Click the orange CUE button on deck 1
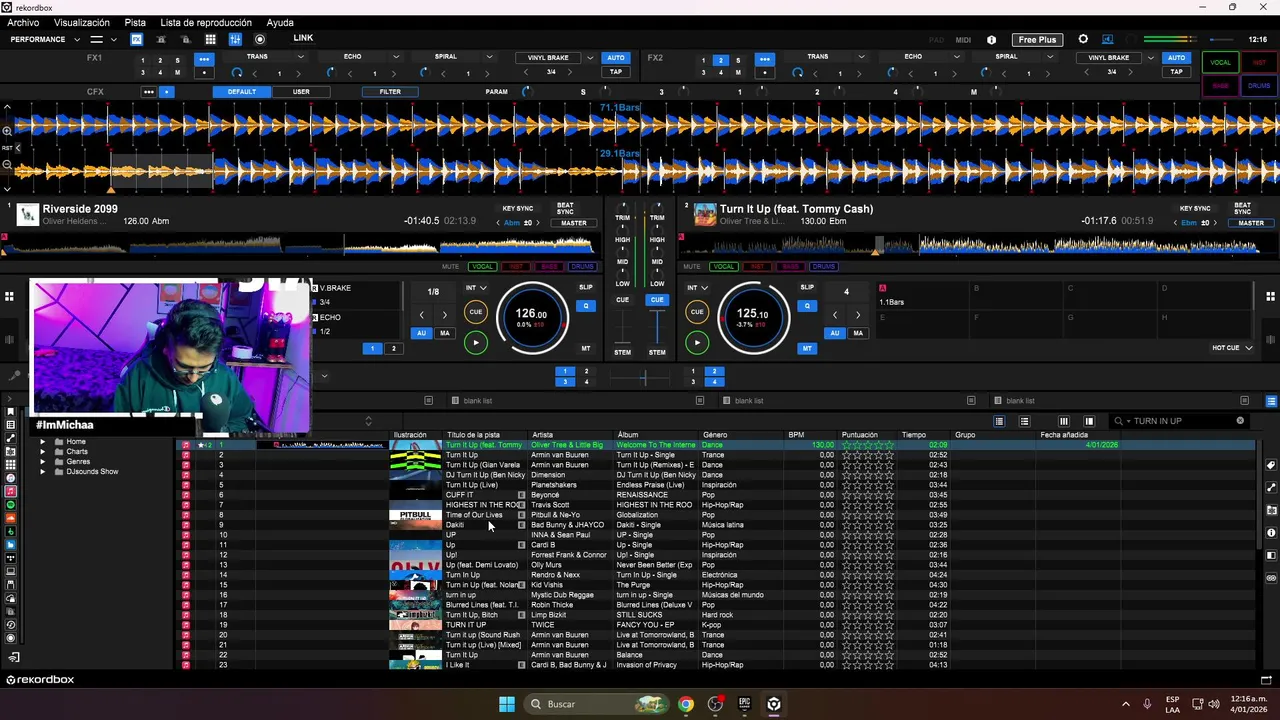 point(476,312)
